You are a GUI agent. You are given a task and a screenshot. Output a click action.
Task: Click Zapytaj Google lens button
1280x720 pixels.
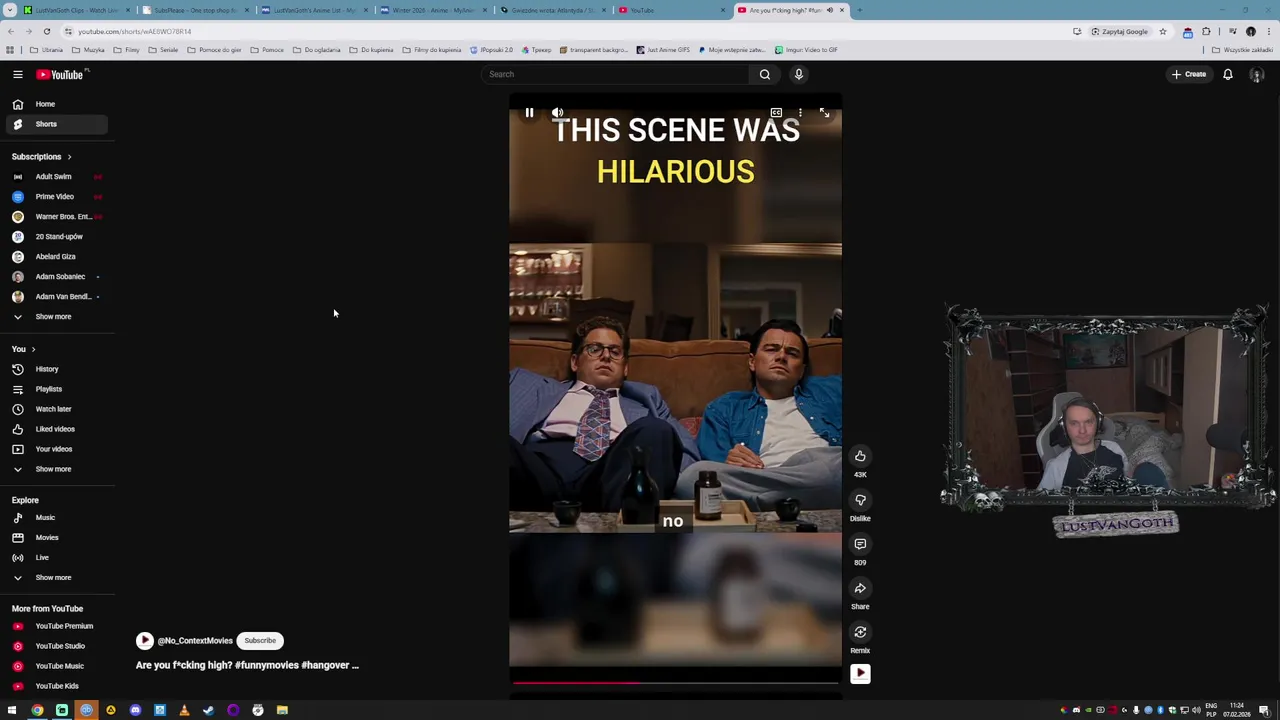click(1120, 31)
